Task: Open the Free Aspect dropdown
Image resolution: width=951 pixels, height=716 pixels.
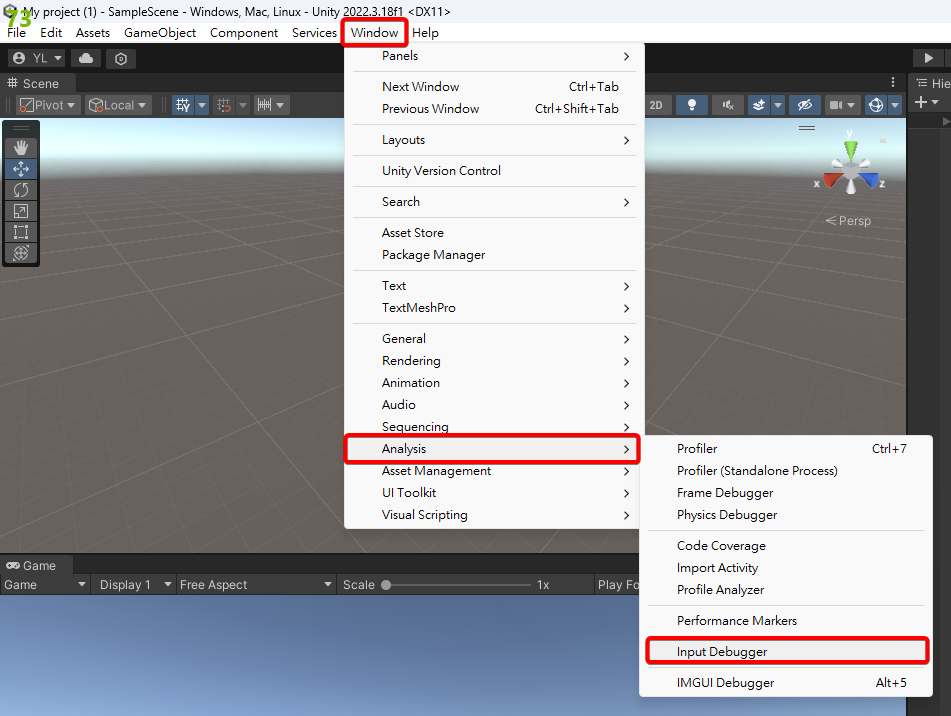Action: pyautogui.click(x=255, y=584)
